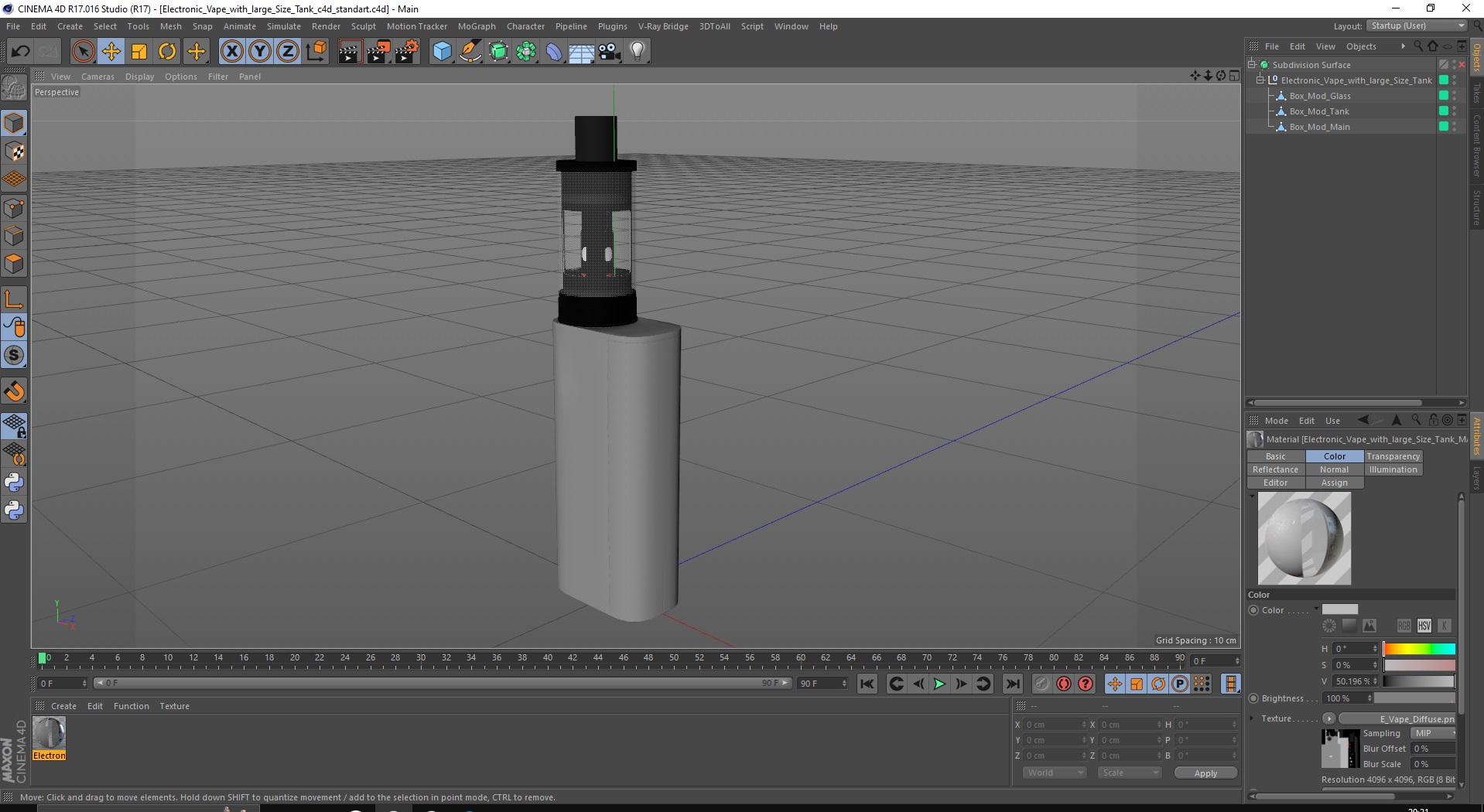Open the Sampling MIP dropdown
This screenshot has height=812, width=1484.
tap(1433, 733)
